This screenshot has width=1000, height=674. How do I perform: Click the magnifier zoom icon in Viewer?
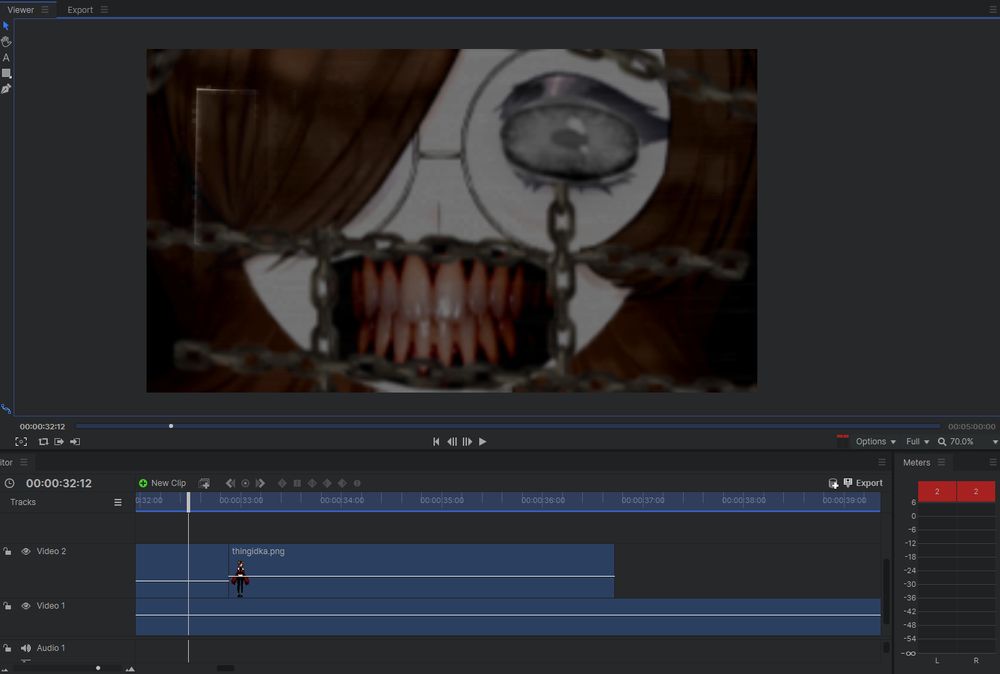point(942,441)
